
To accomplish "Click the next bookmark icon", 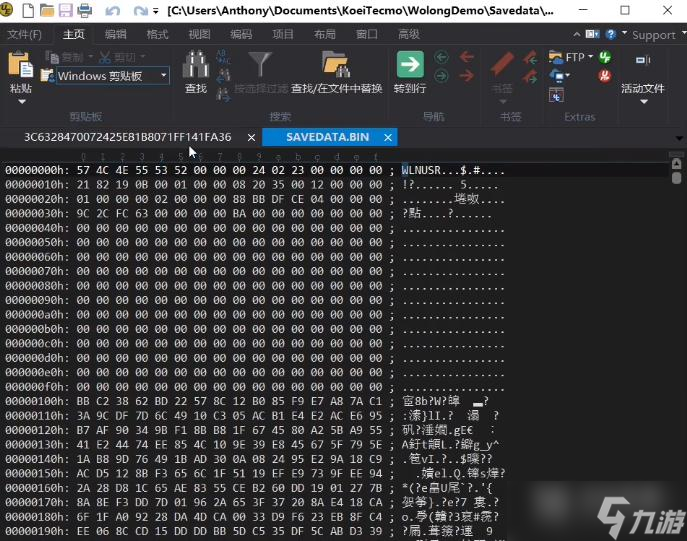I will pyautogui.click(x=530, y=76).
